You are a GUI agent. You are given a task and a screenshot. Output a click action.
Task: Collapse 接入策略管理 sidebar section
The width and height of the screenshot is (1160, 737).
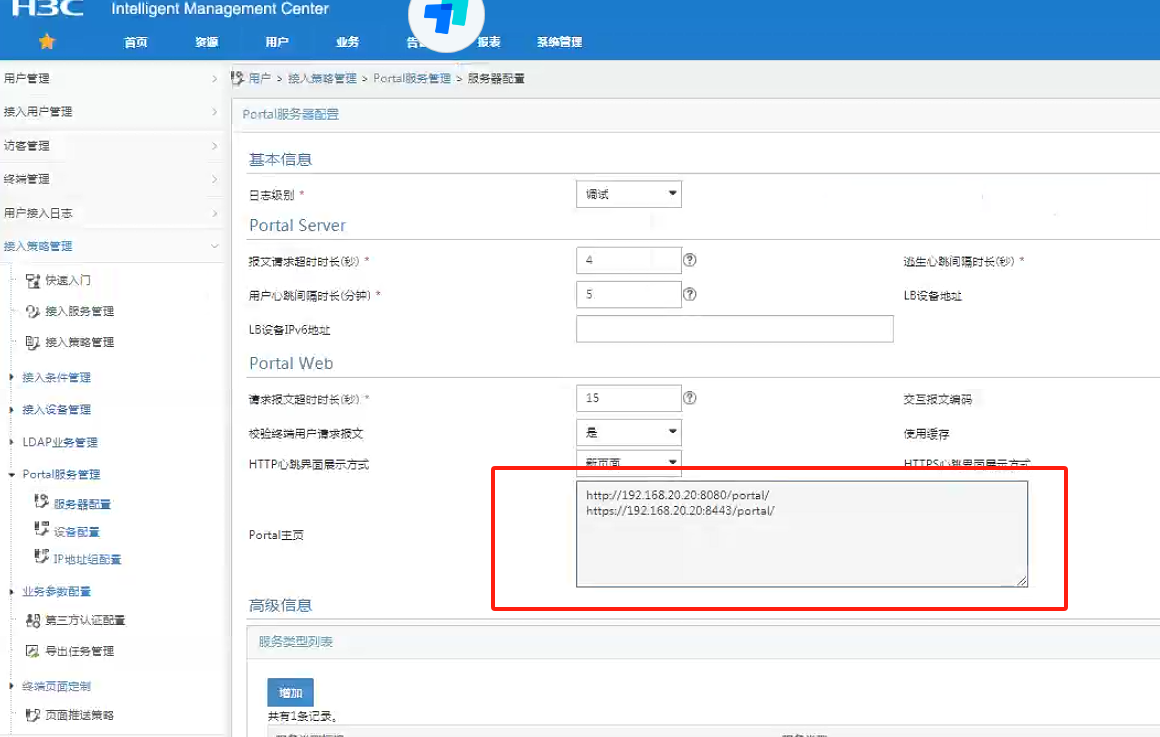112,246
